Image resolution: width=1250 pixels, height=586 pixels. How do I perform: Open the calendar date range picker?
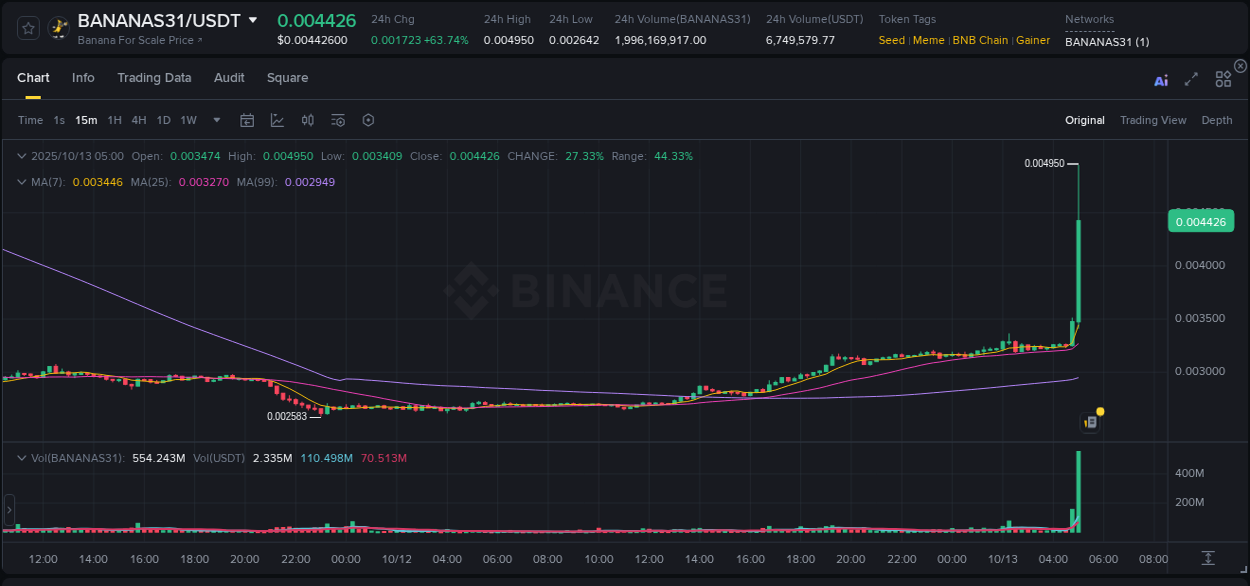coord(247,120)
